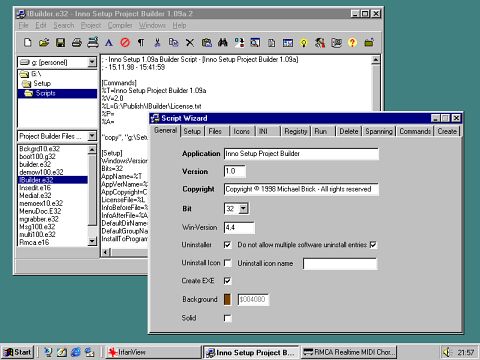Enable the Solid checkbox
The width and height of the screenshot is (480, 360).
[x=228, y=318]
